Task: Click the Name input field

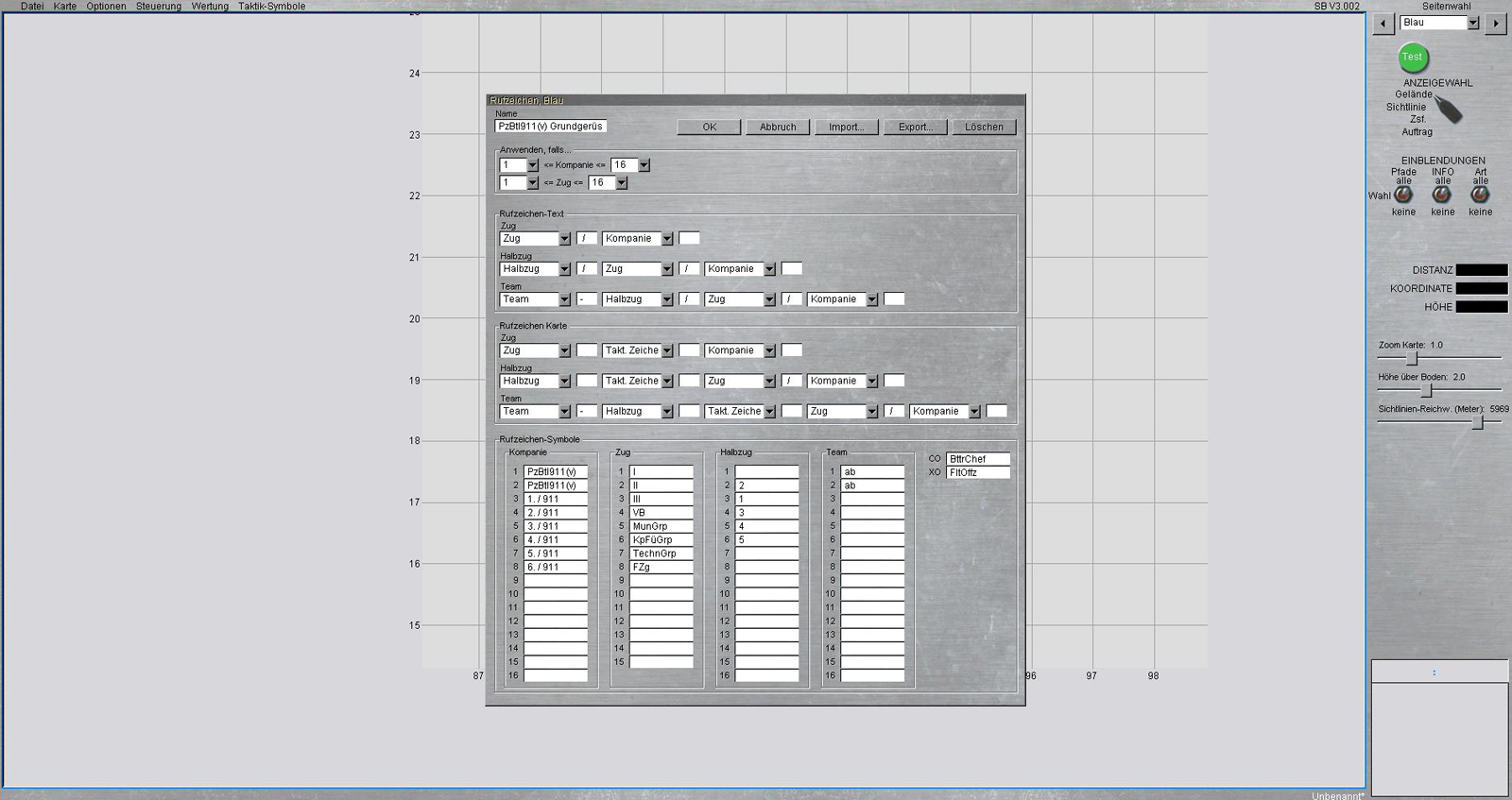Action: coord(551,127)
